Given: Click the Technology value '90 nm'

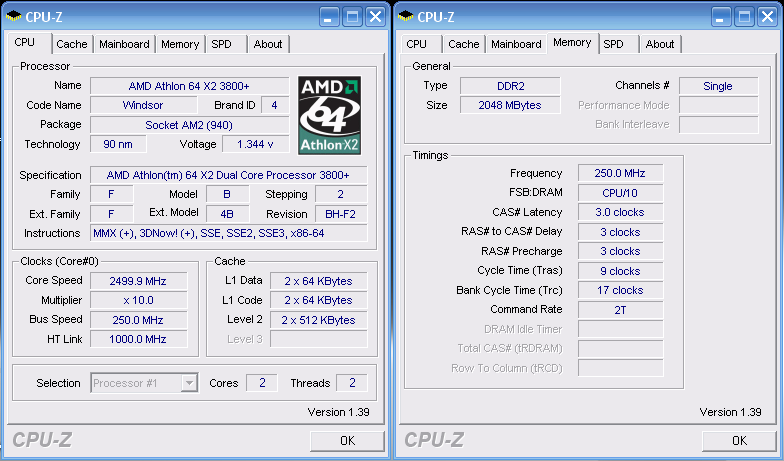Looking at the screenshot, I should (118, 144).
